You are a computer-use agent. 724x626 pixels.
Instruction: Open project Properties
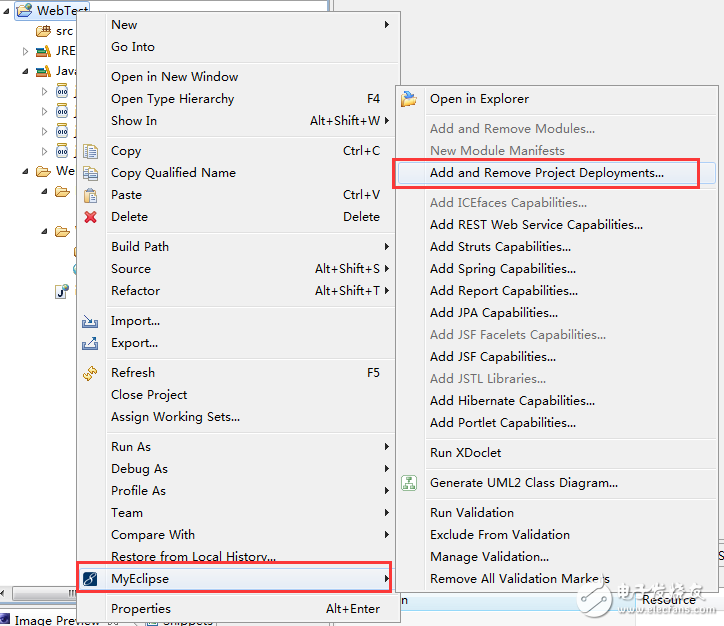point(141,609)
